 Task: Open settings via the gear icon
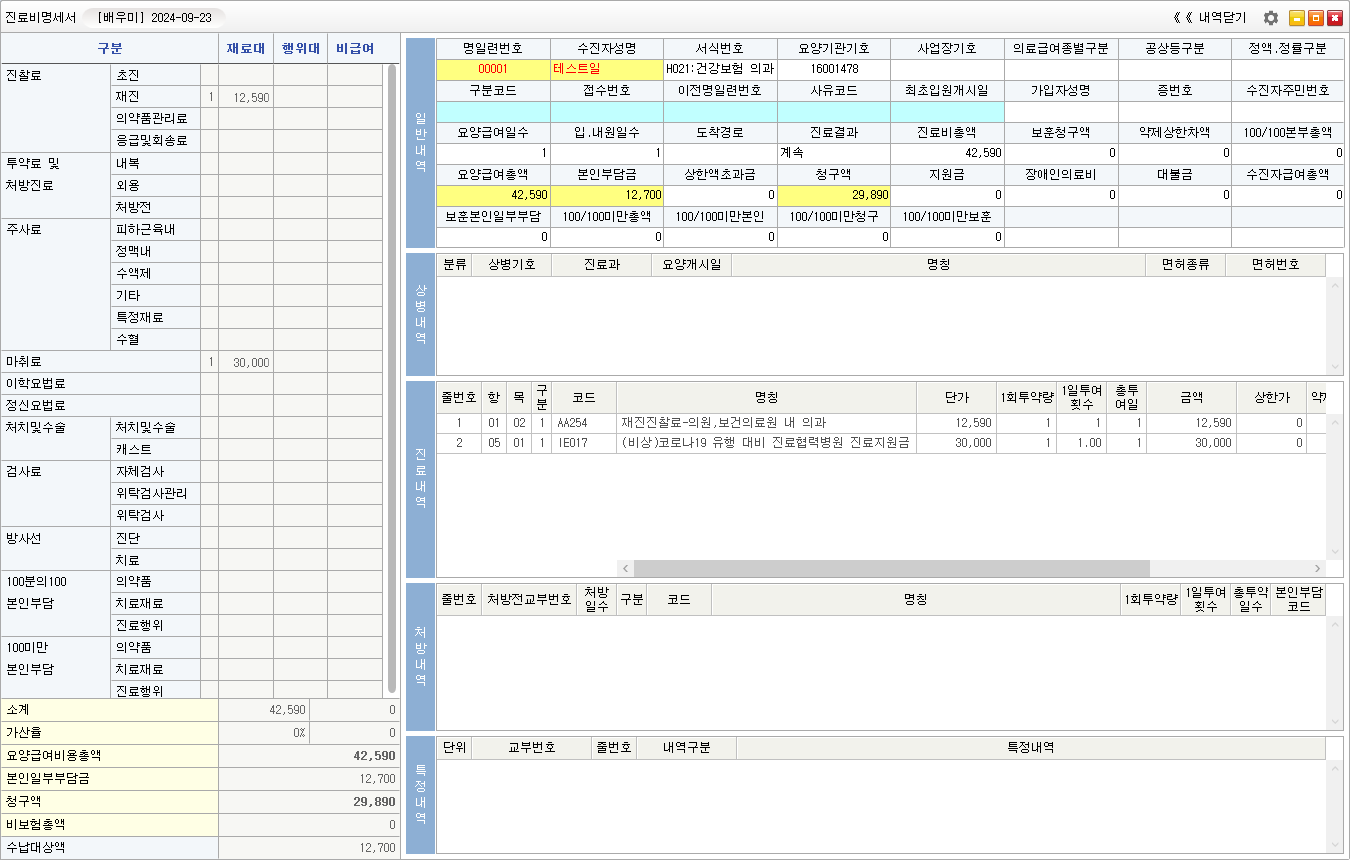click(1271, 18)
